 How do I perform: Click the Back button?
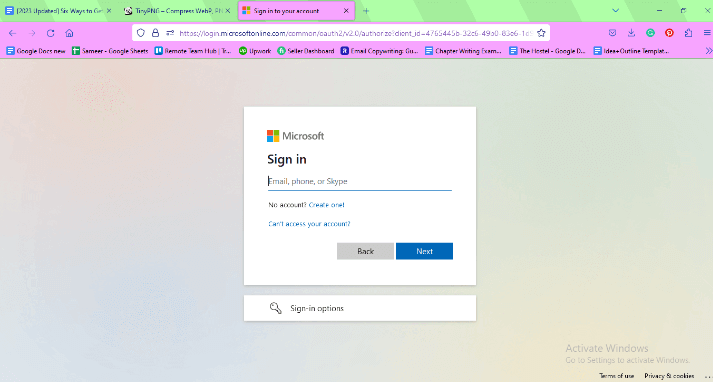click(365, 251)
